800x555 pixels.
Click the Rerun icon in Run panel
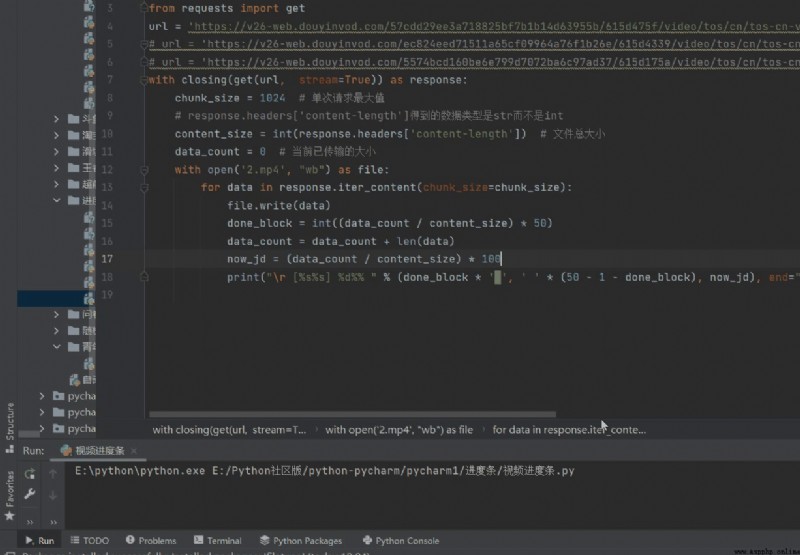[x=30, y=474]
